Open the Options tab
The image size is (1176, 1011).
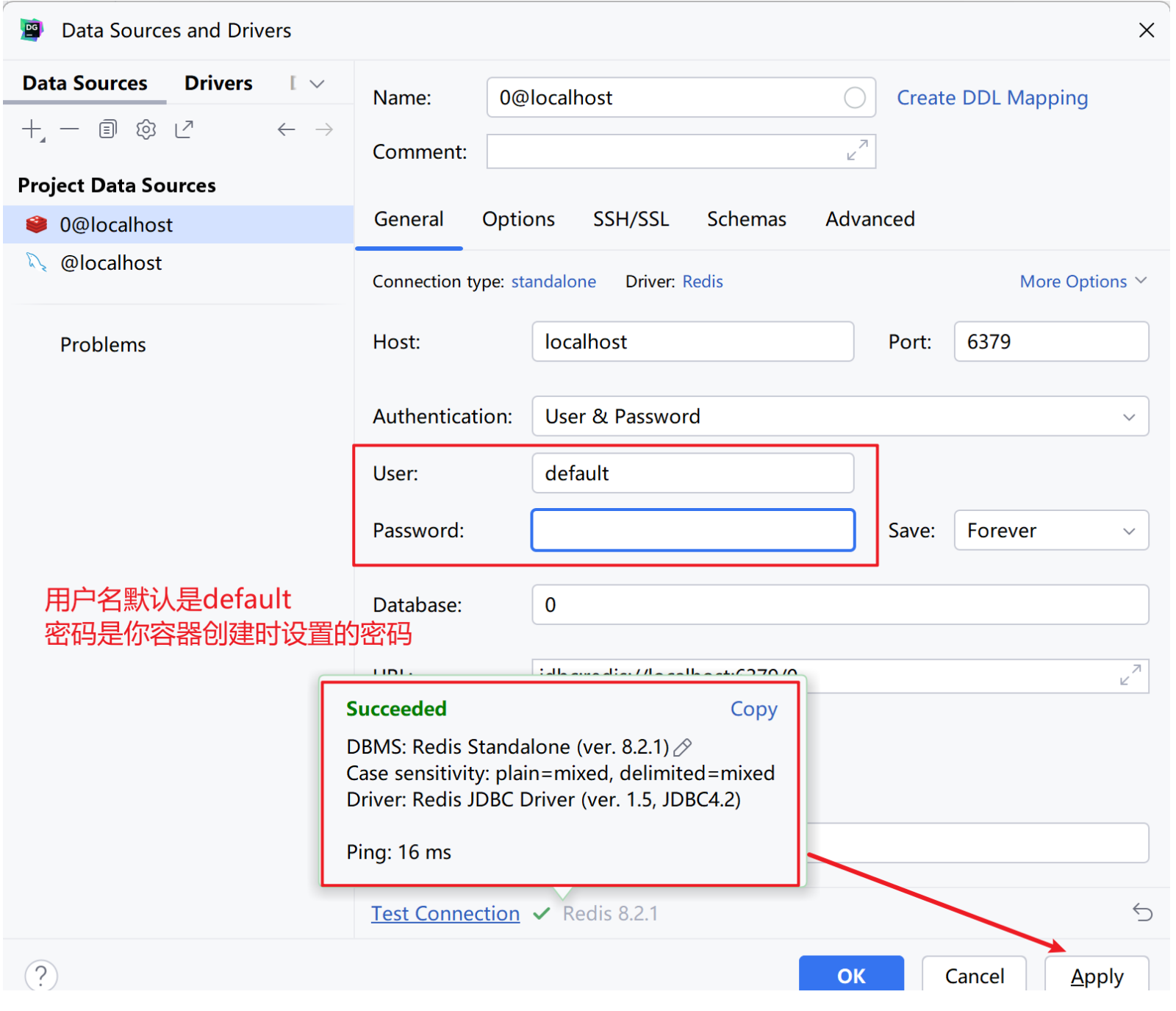(x=518, y=219)
